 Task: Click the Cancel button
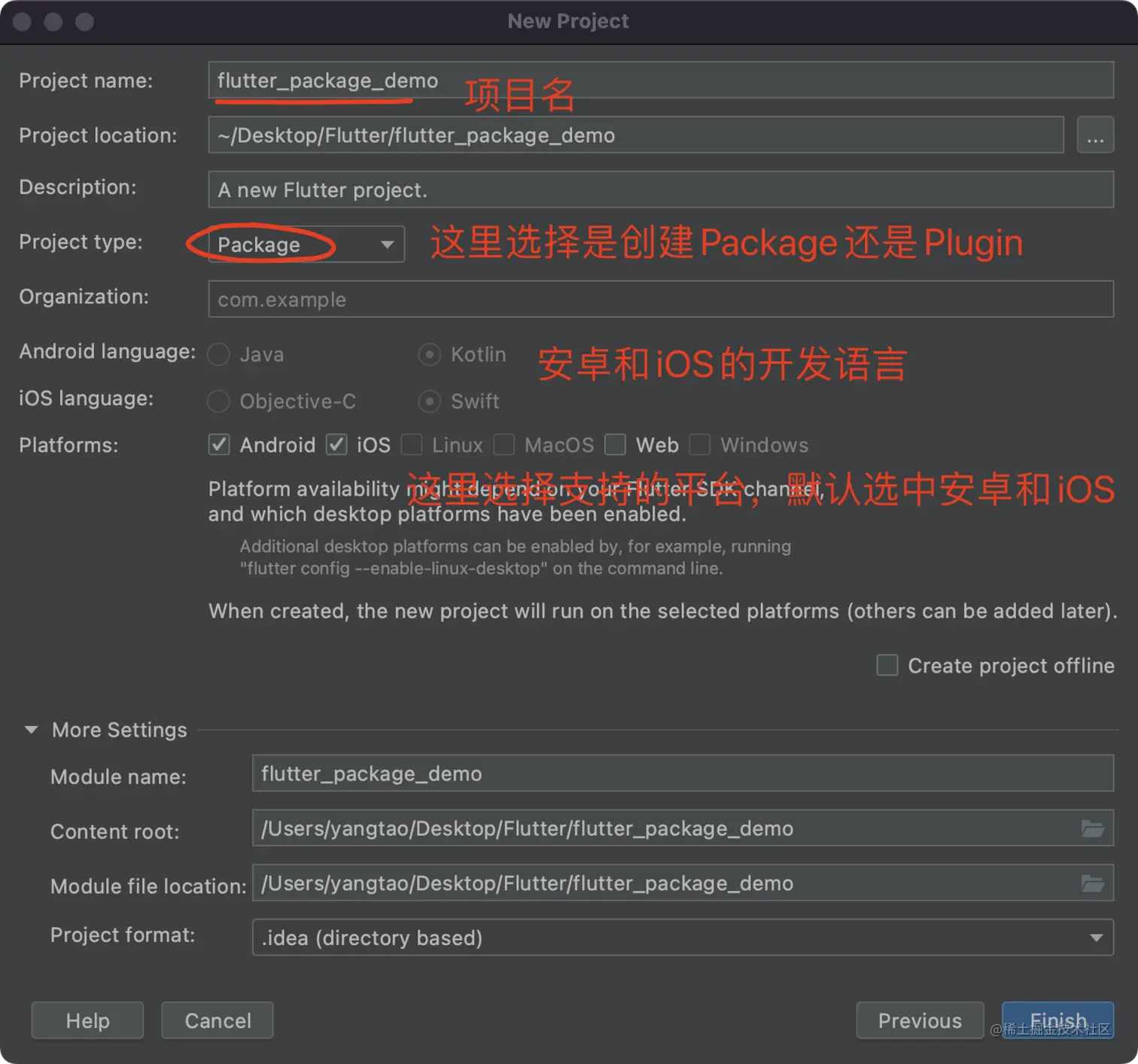(218, 1020)
